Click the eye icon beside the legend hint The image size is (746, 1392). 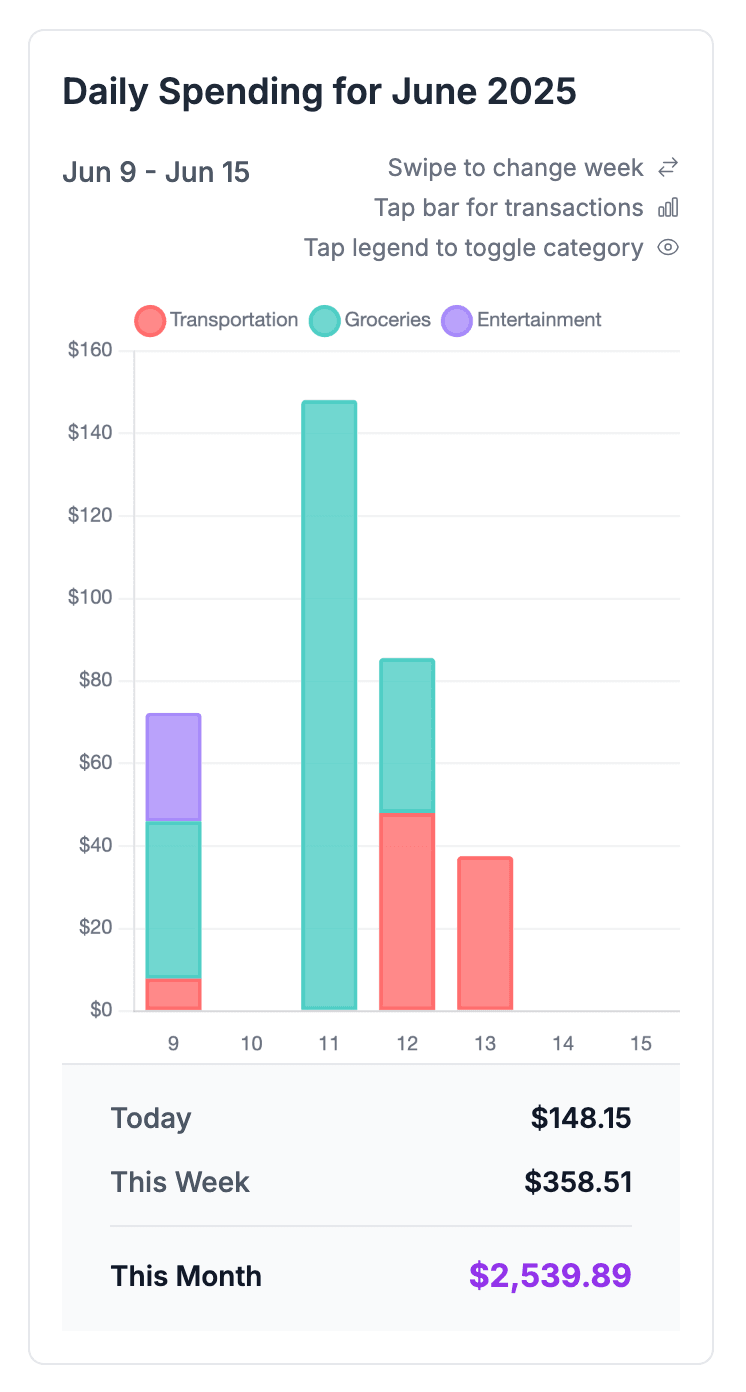point(667,247)
